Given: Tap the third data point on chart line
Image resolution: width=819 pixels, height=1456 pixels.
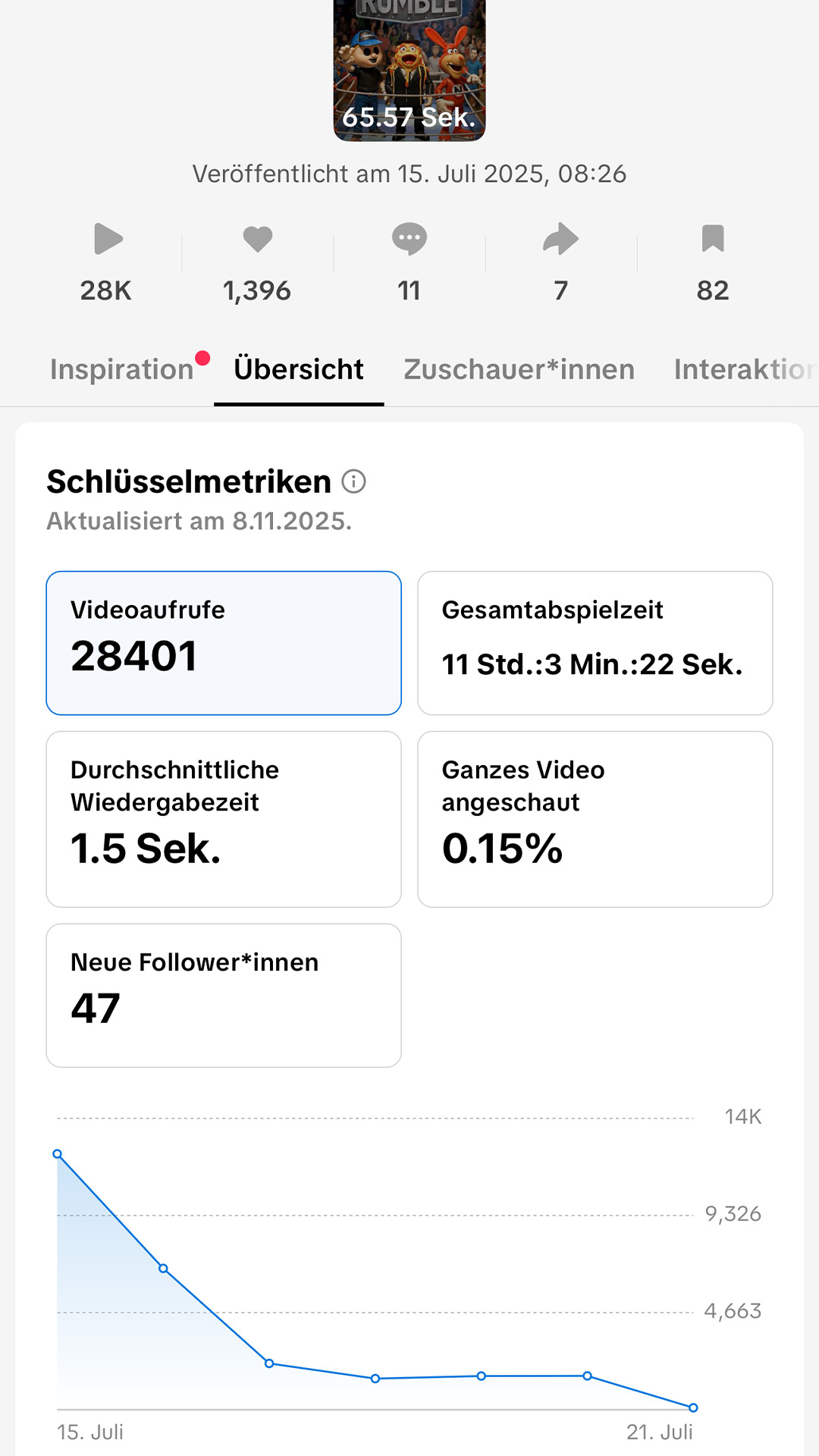Looking at the screenshot, I should click(x=269, y=1363).
